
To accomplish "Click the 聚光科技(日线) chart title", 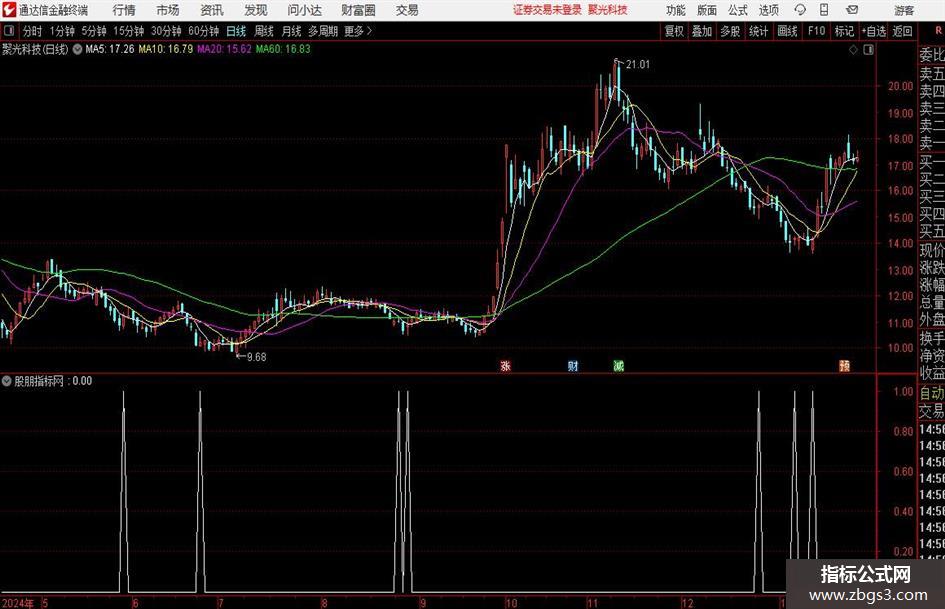I will pyautogui.click(x=35, y=49).
